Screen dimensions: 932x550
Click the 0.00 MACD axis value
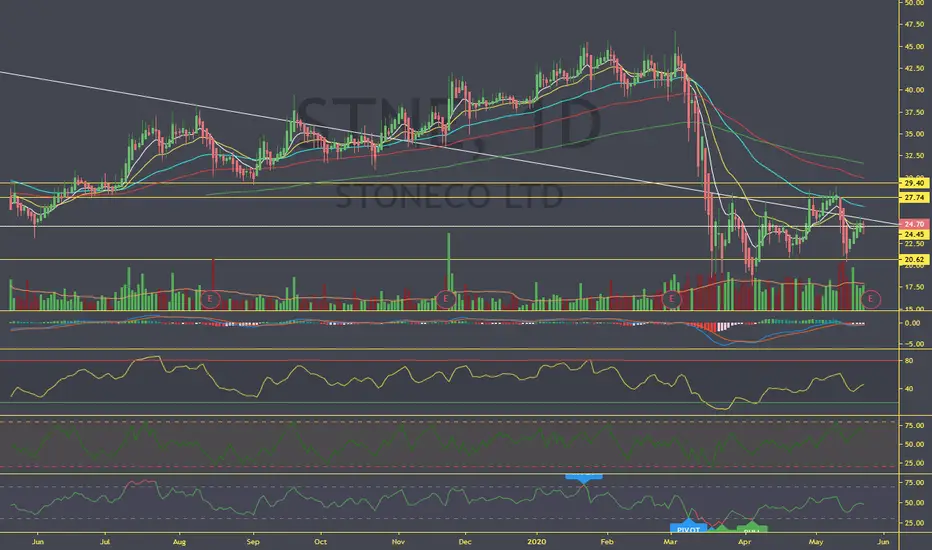912,323
